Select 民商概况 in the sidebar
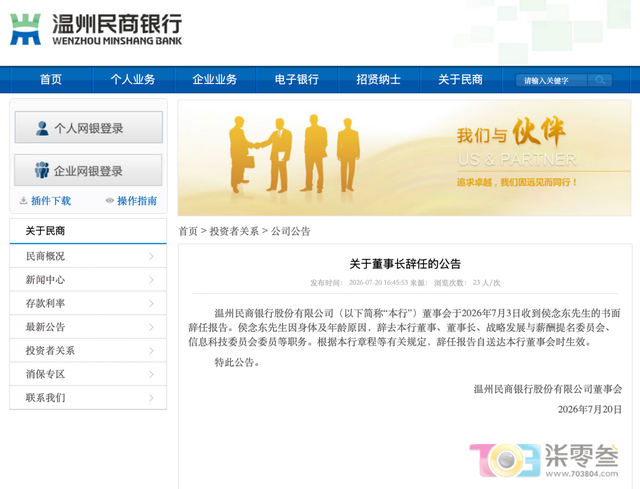Viewport: 640px width, 489px height. (88, 256)
